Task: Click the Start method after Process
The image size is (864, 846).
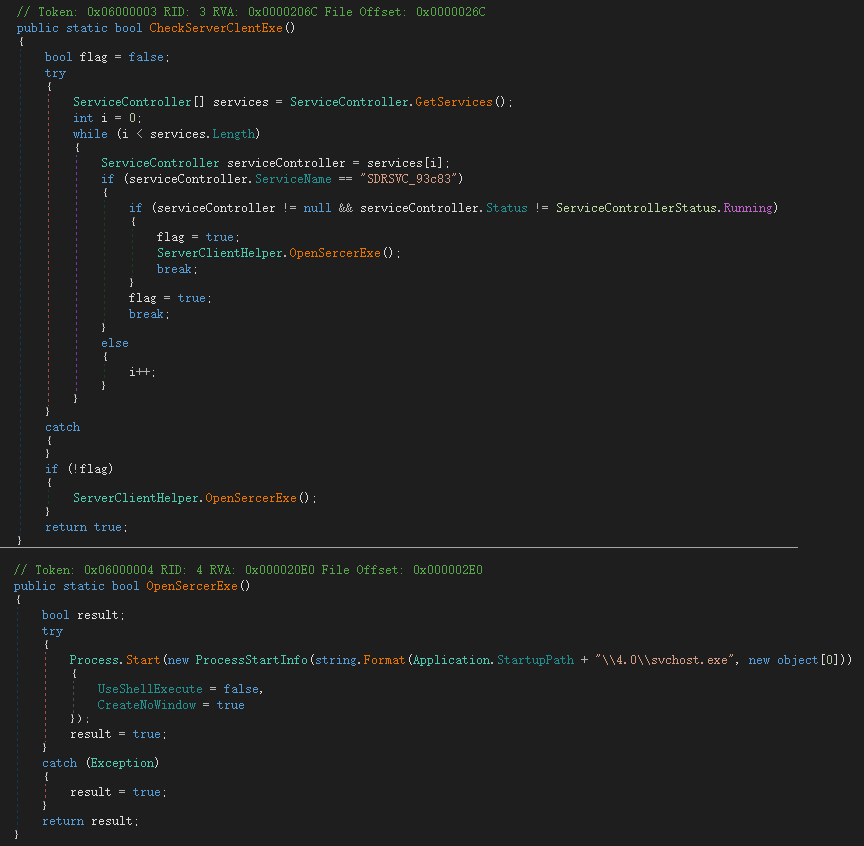Action: [141, 661]
